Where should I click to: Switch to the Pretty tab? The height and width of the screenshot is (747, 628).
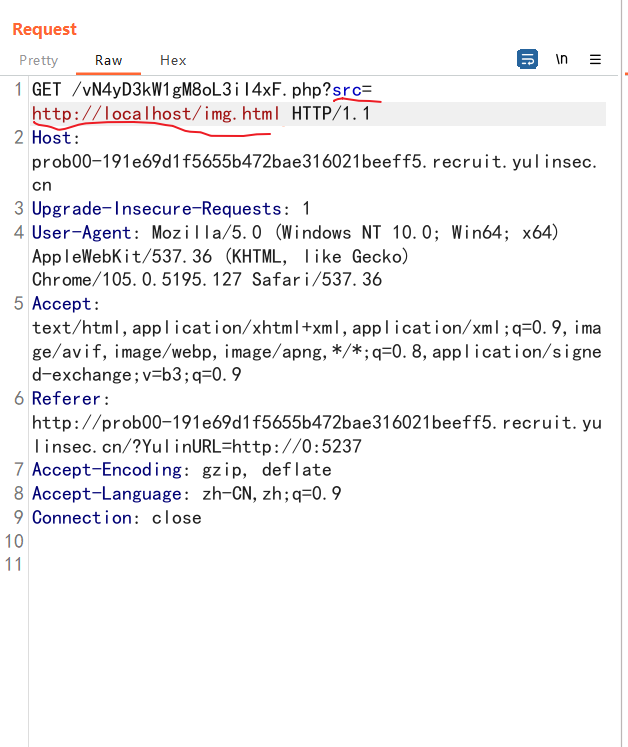[x=38, y=61]
